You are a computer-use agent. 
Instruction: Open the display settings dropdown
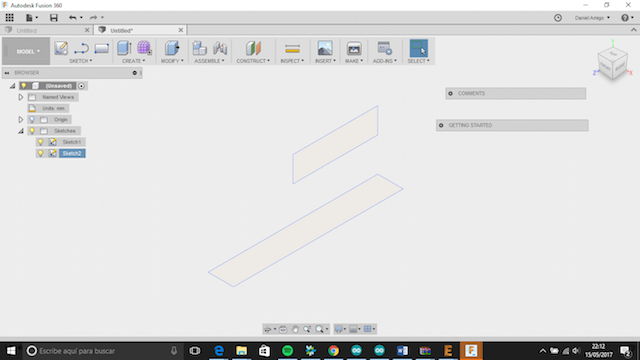pyautogui.click(x=340, y=329)
